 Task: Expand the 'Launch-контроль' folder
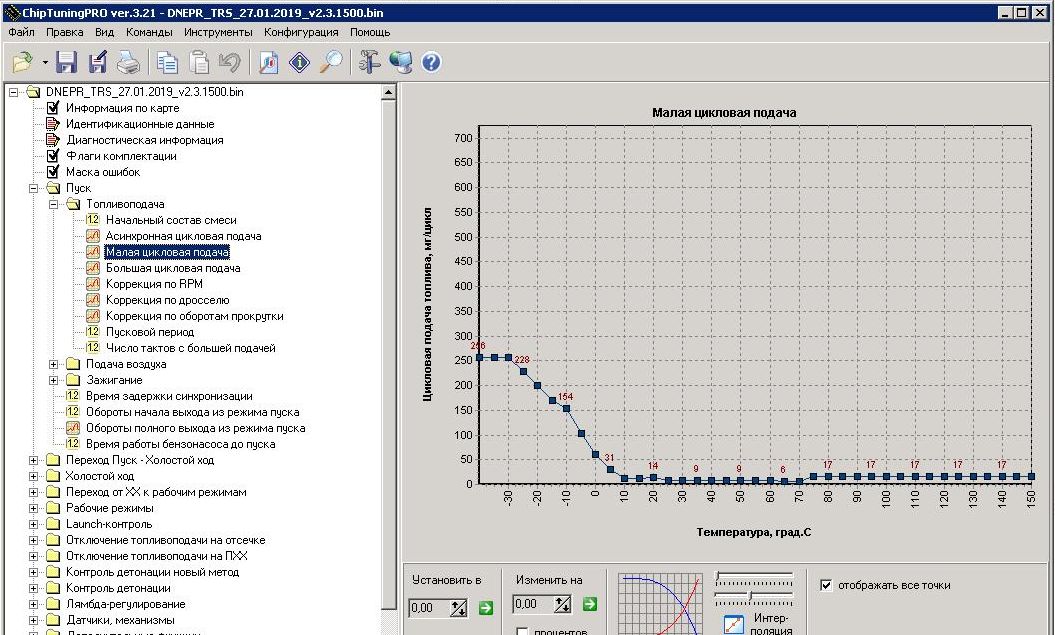(34, 524)
